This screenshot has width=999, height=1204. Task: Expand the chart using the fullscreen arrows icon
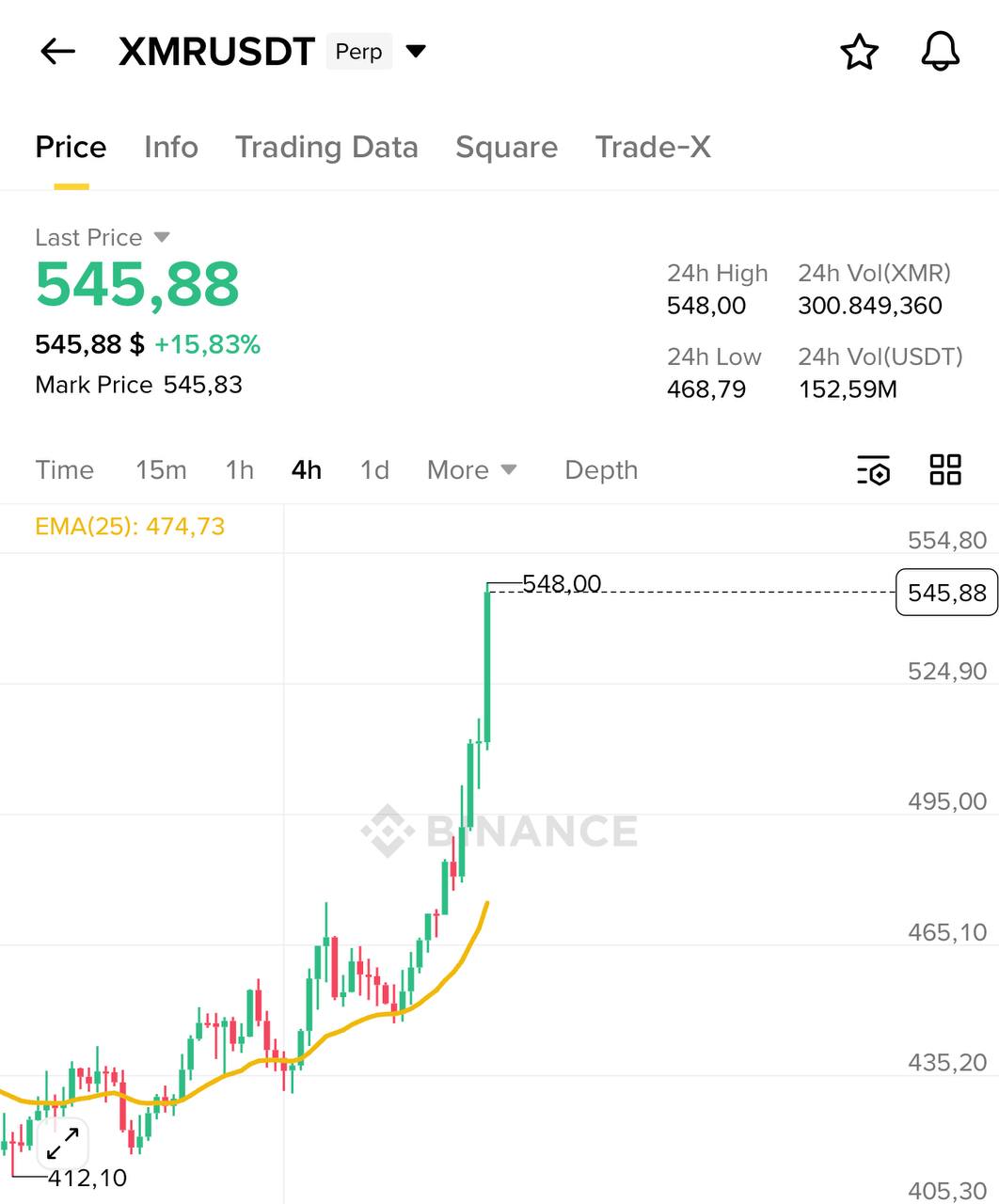pos(62,1143)
